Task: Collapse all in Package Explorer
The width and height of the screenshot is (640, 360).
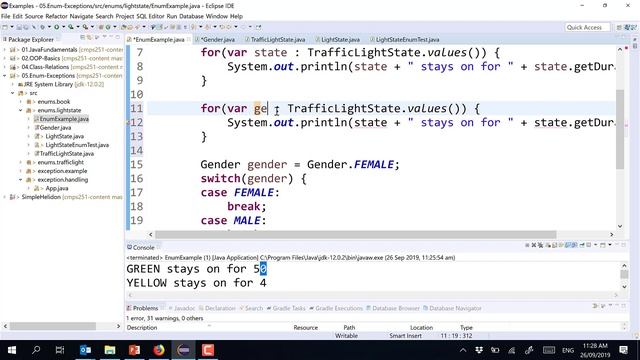Action: pos(82,38)
